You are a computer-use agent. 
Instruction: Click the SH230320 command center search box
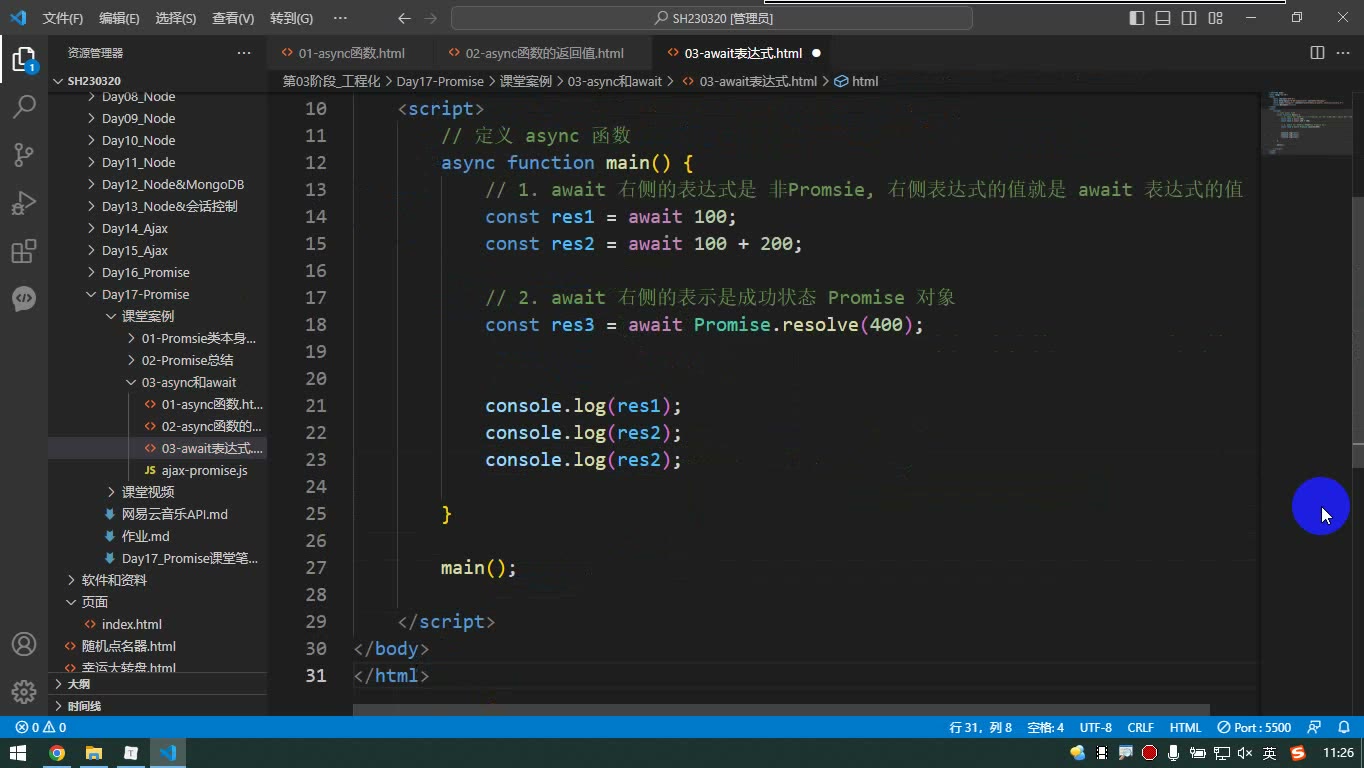click(x=711, y=18)
